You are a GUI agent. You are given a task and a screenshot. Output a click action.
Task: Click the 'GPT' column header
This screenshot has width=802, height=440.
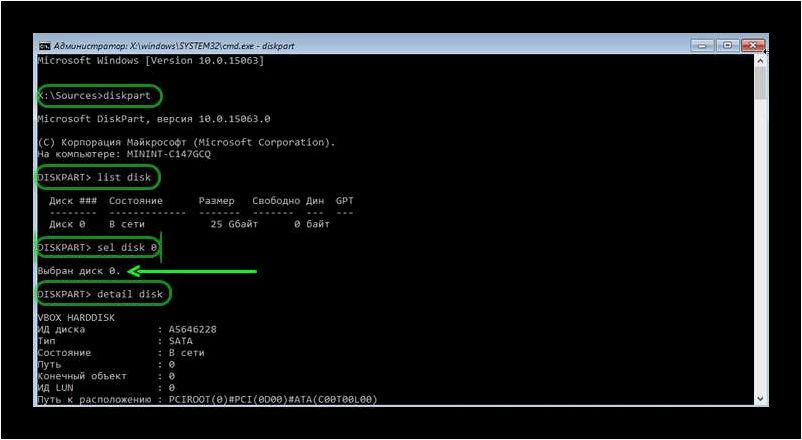[x=345, y=201]
